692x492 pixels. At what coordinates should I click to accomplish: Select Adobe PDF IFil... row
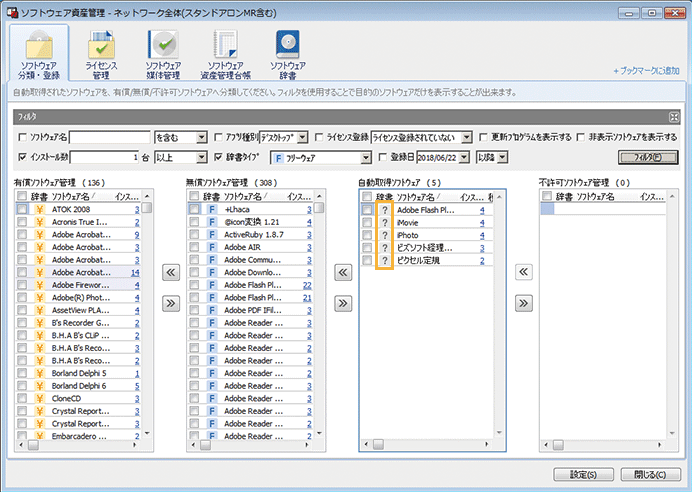(250, 310)
